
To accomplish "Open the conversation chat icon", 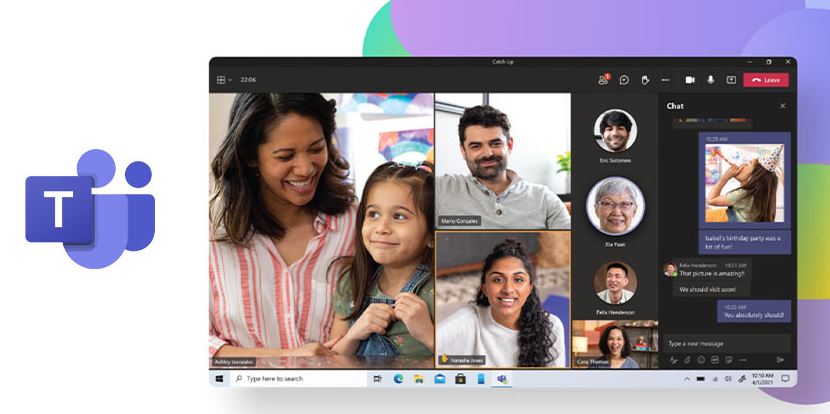I will click(624, 80).
